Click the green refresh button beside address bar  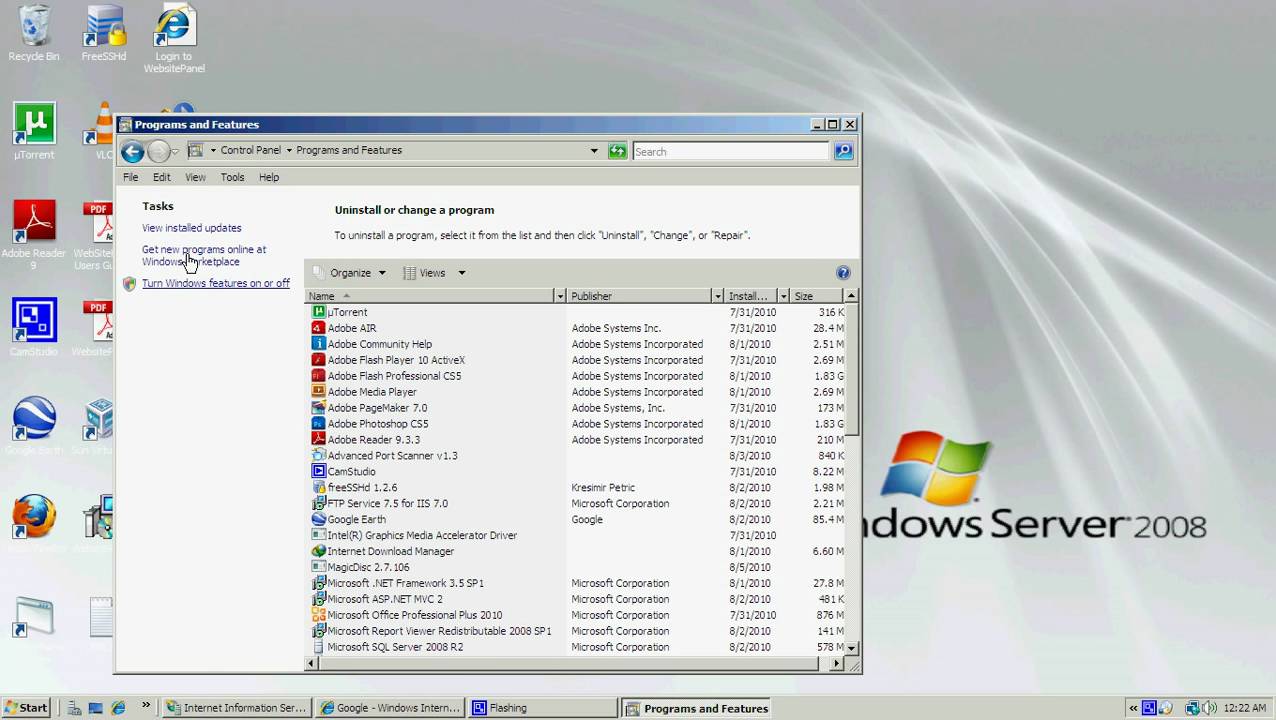click(x=617, y=151)
